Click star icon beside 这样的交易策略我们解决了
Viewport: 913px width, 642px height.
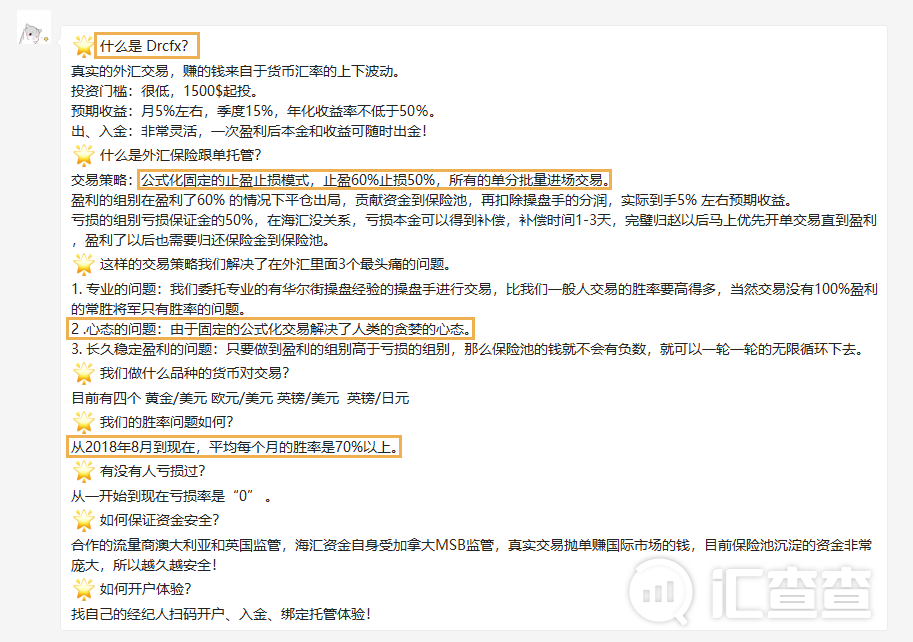pos(83,264)
